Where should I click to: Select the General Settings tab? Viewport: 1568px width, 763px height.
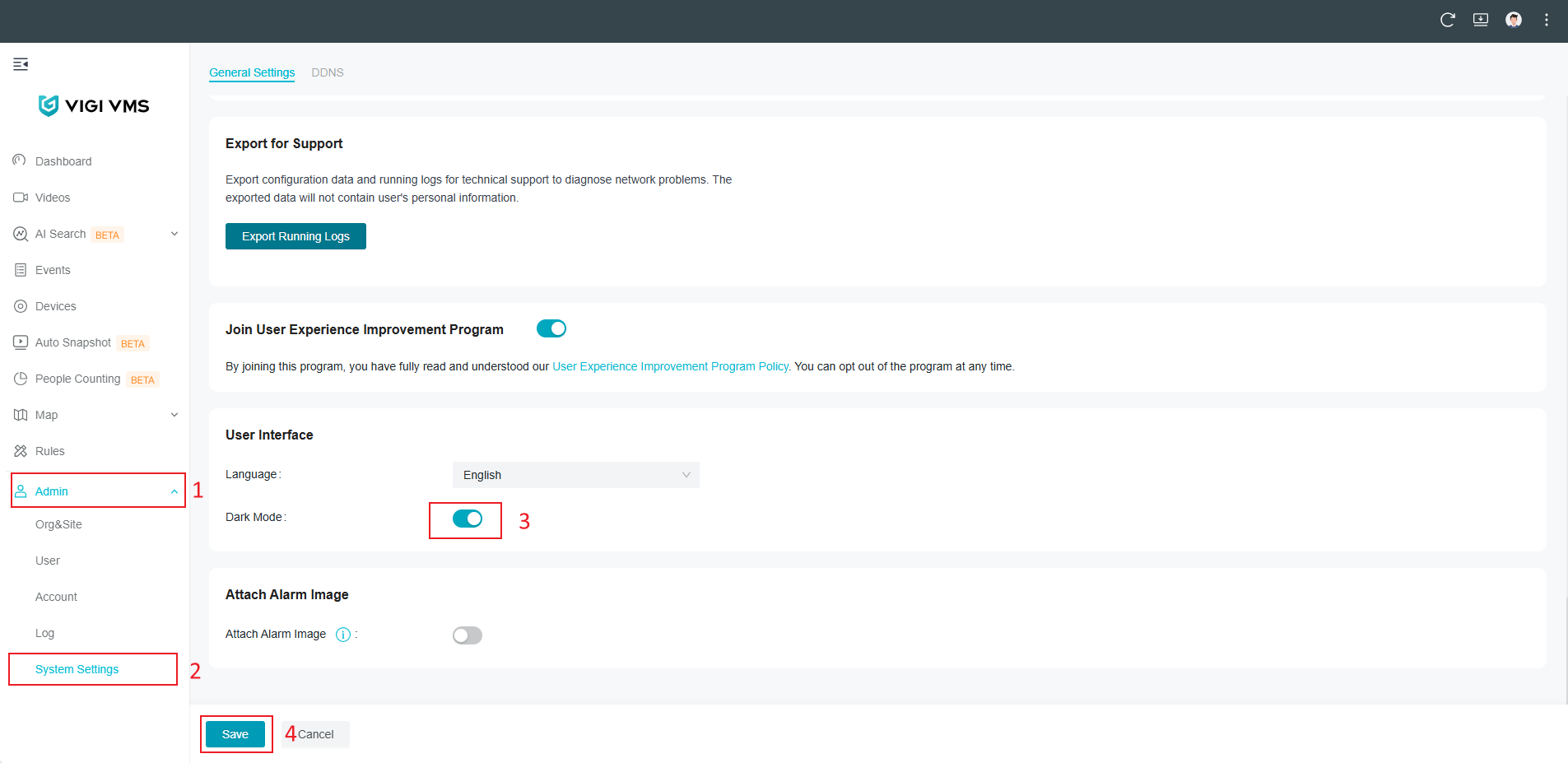point(252,72)
